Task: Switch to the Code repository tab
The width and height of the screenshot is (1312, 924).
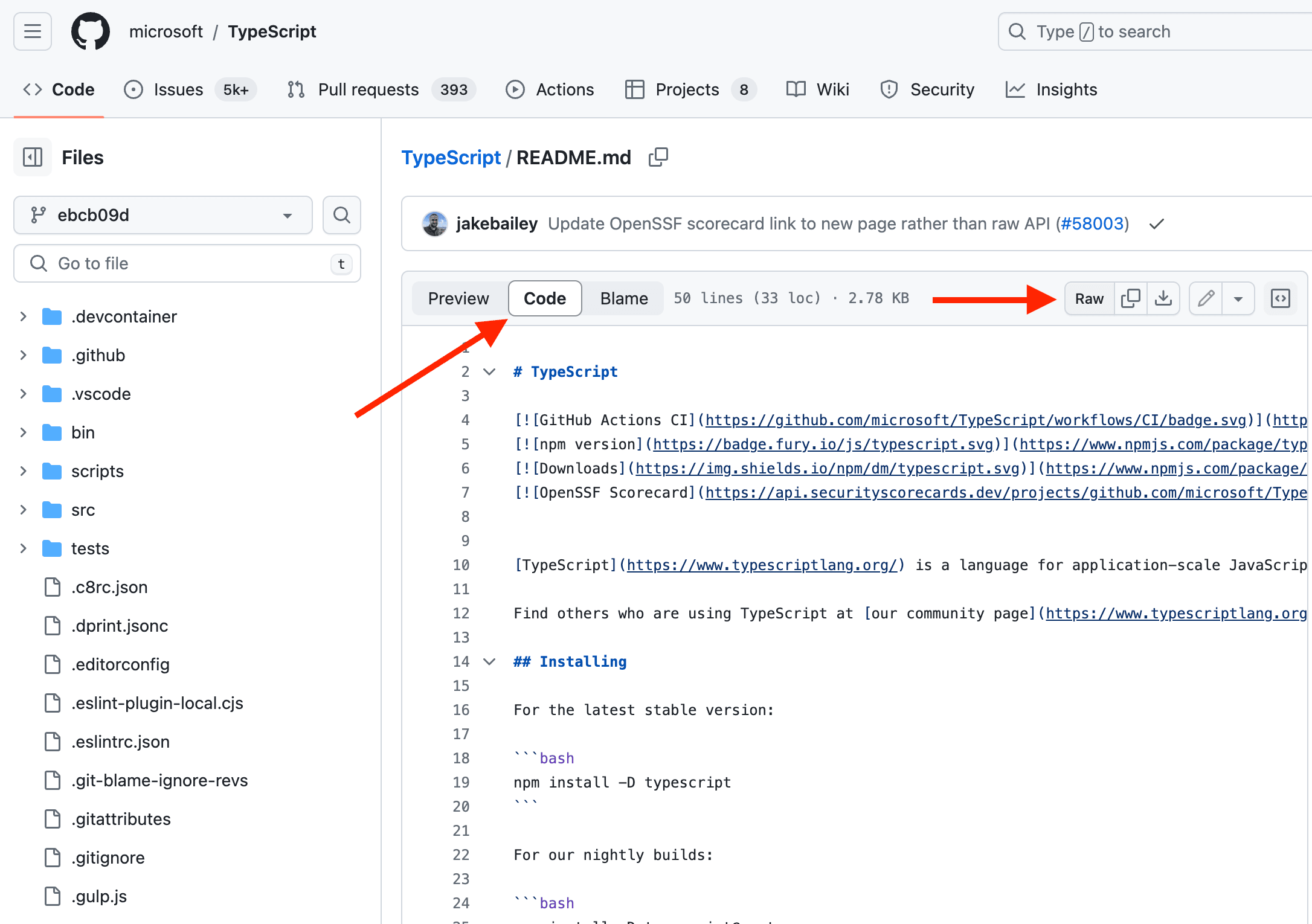Action: (59, 89)
